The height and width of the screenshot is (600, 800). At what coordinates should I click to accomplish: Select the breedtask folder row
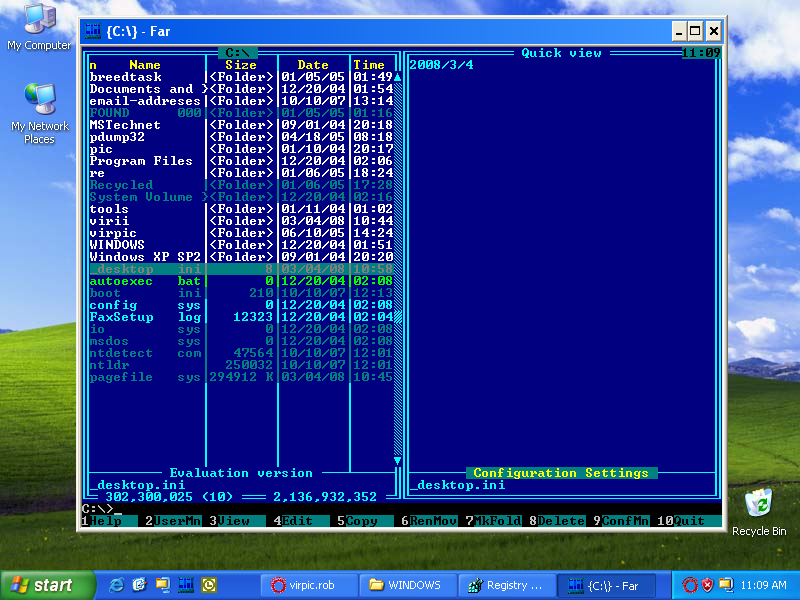[241, 77]
